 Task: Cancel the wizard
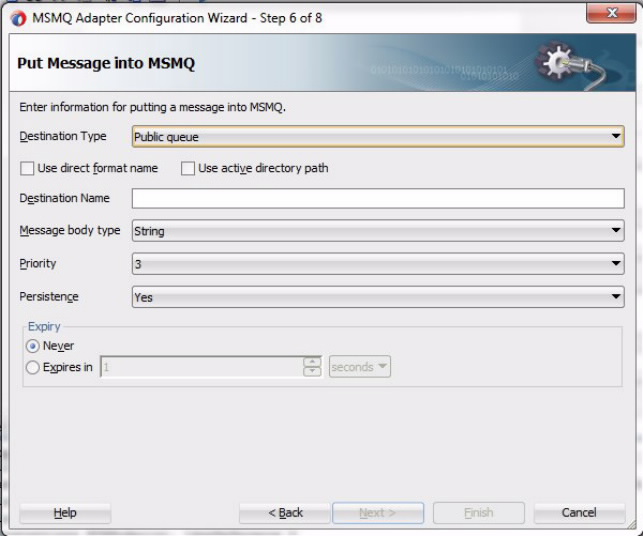(579, 513)
